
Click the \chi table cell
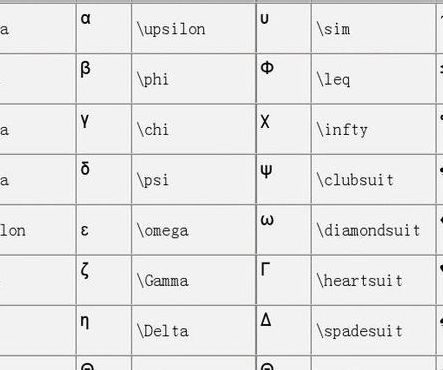click(x=194, y=129)
